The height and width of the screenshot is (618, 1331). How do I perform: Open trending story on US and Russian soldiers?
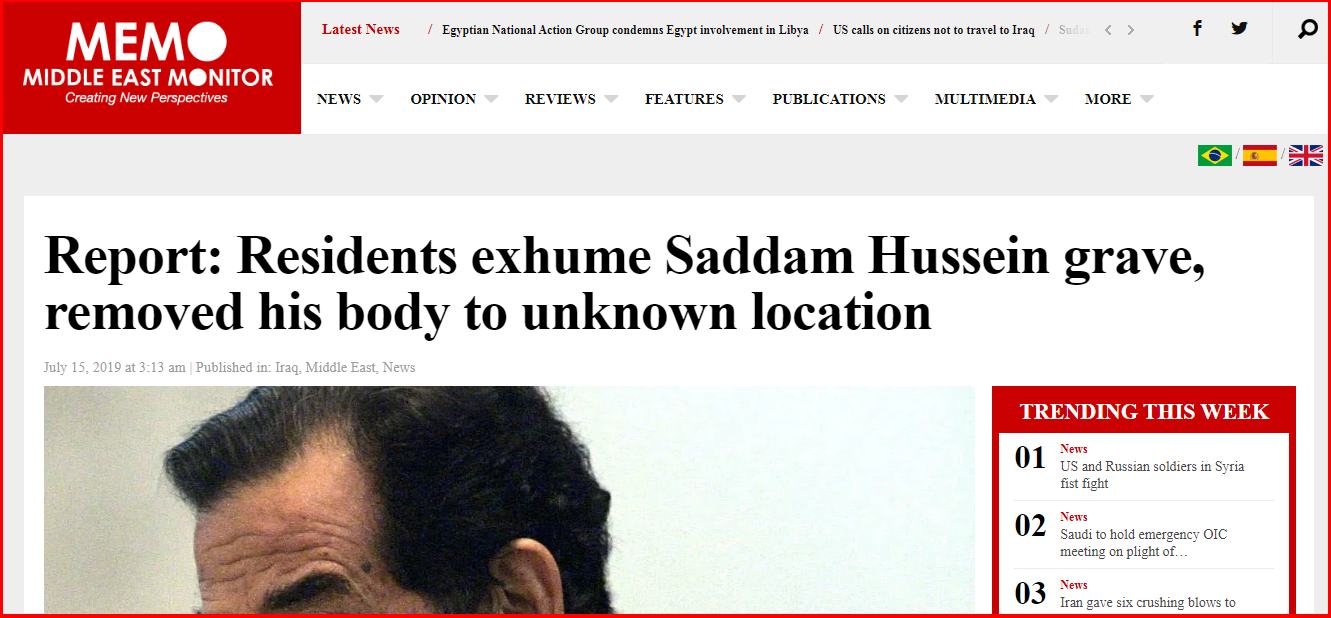click(1152, 475)
